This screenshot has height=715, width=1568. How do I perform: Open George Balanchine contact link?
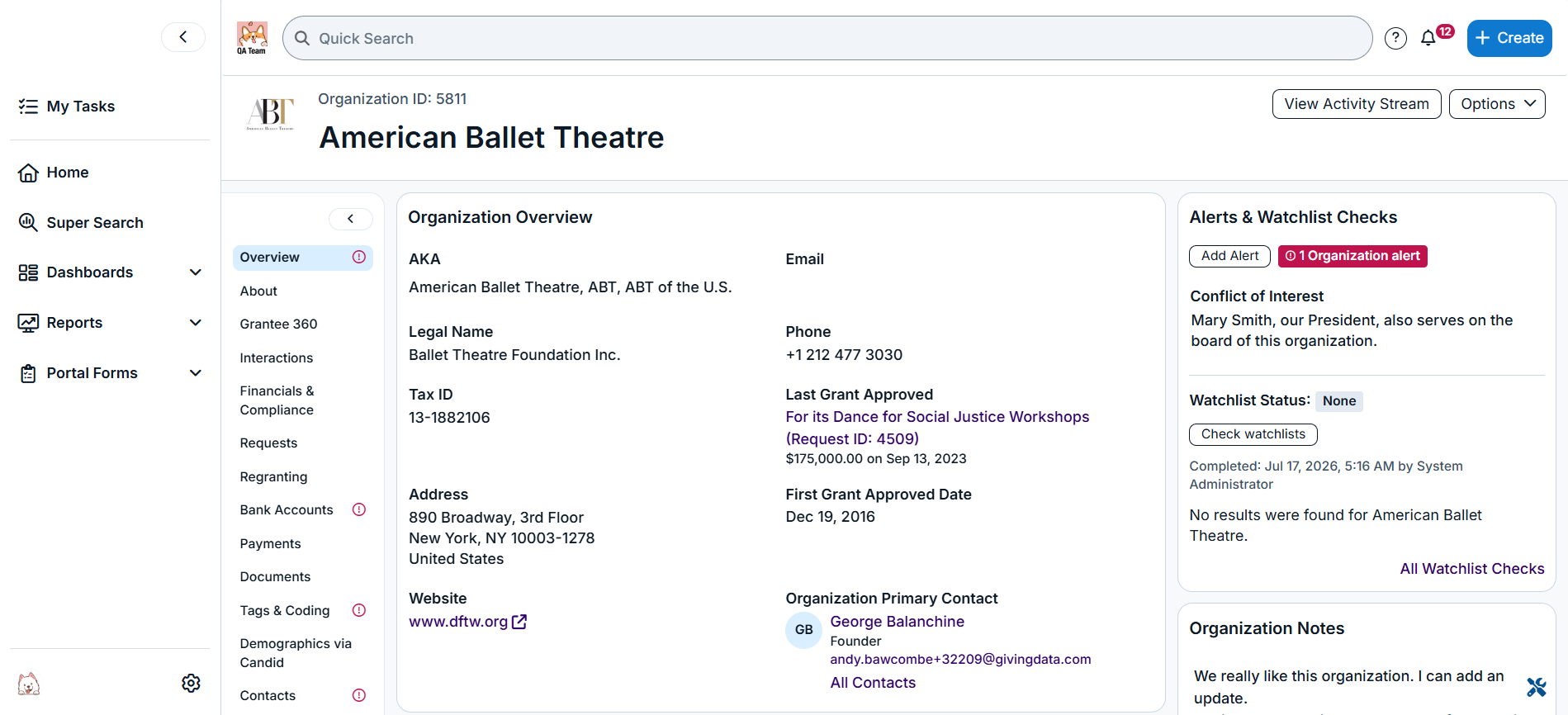tap(897, 622)
